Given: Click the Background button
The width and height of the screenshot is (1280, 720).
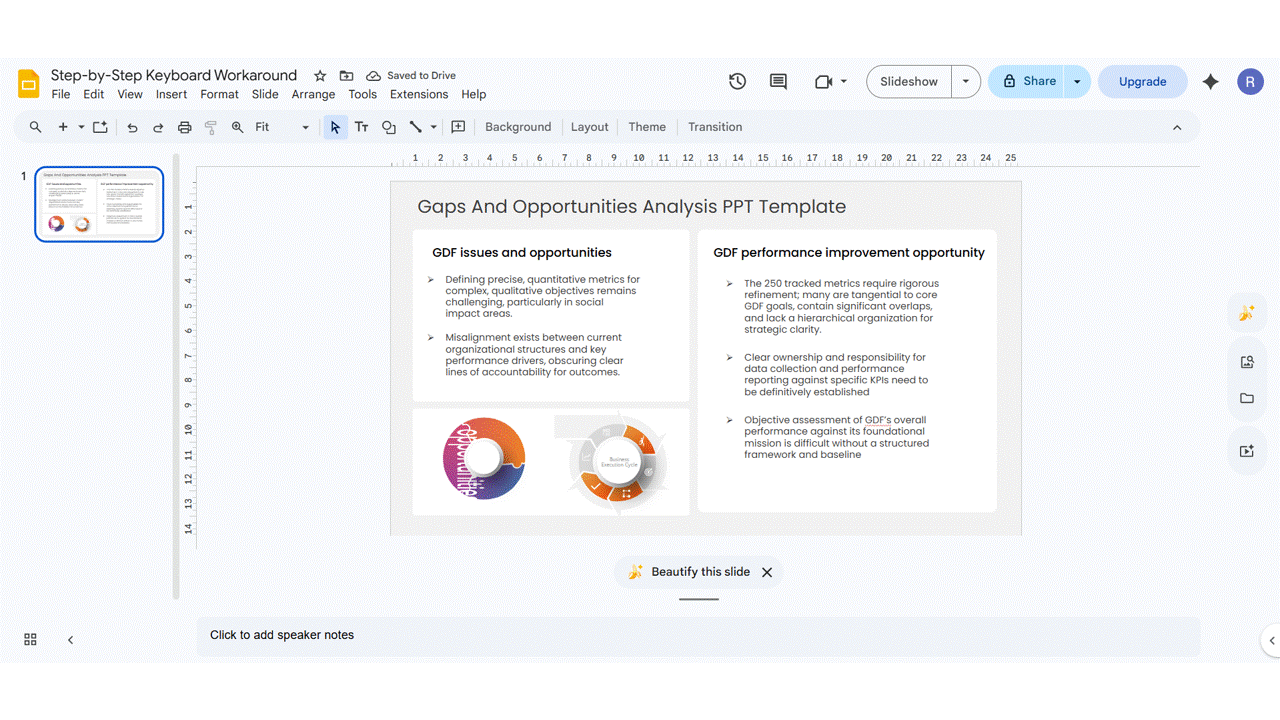Looking at the screenshot, I should click(x=518, y=127).
